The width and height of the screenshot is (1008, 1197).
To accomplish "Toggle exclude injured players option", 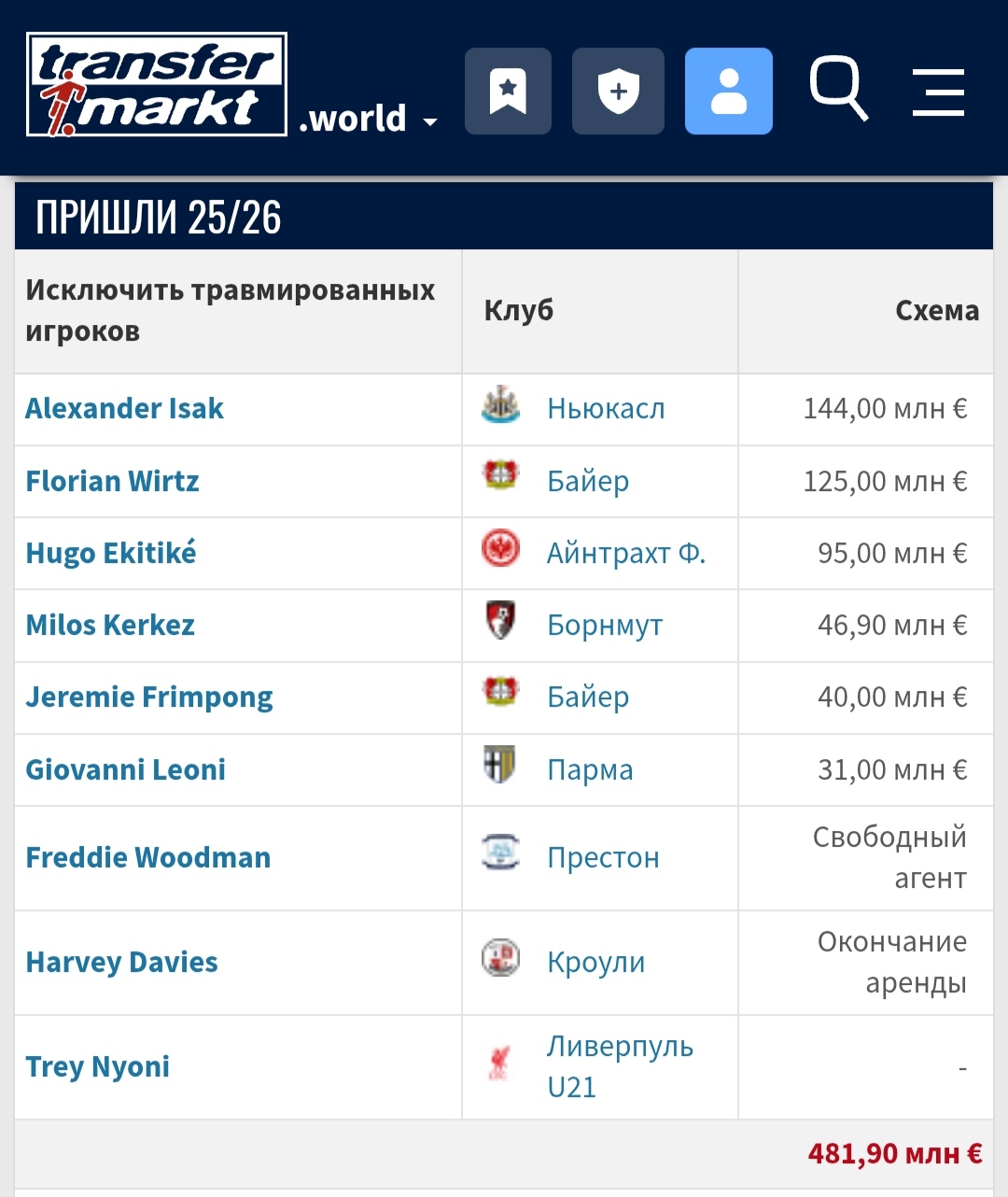I will click(x=231, y=311).
